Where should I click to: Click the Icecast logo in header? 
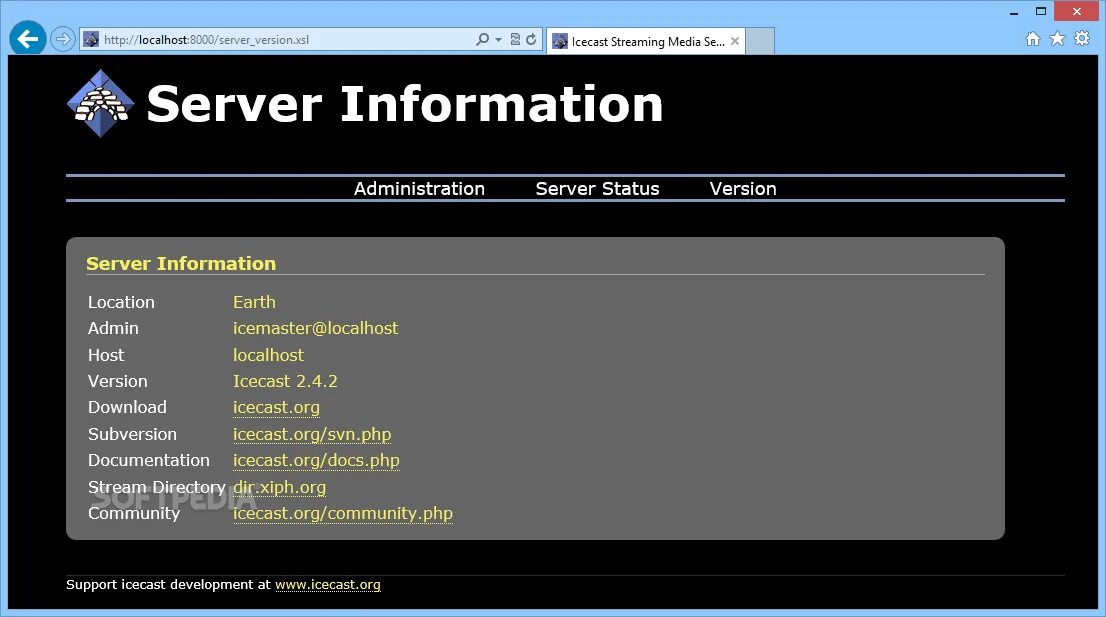(x=101, y=103)
